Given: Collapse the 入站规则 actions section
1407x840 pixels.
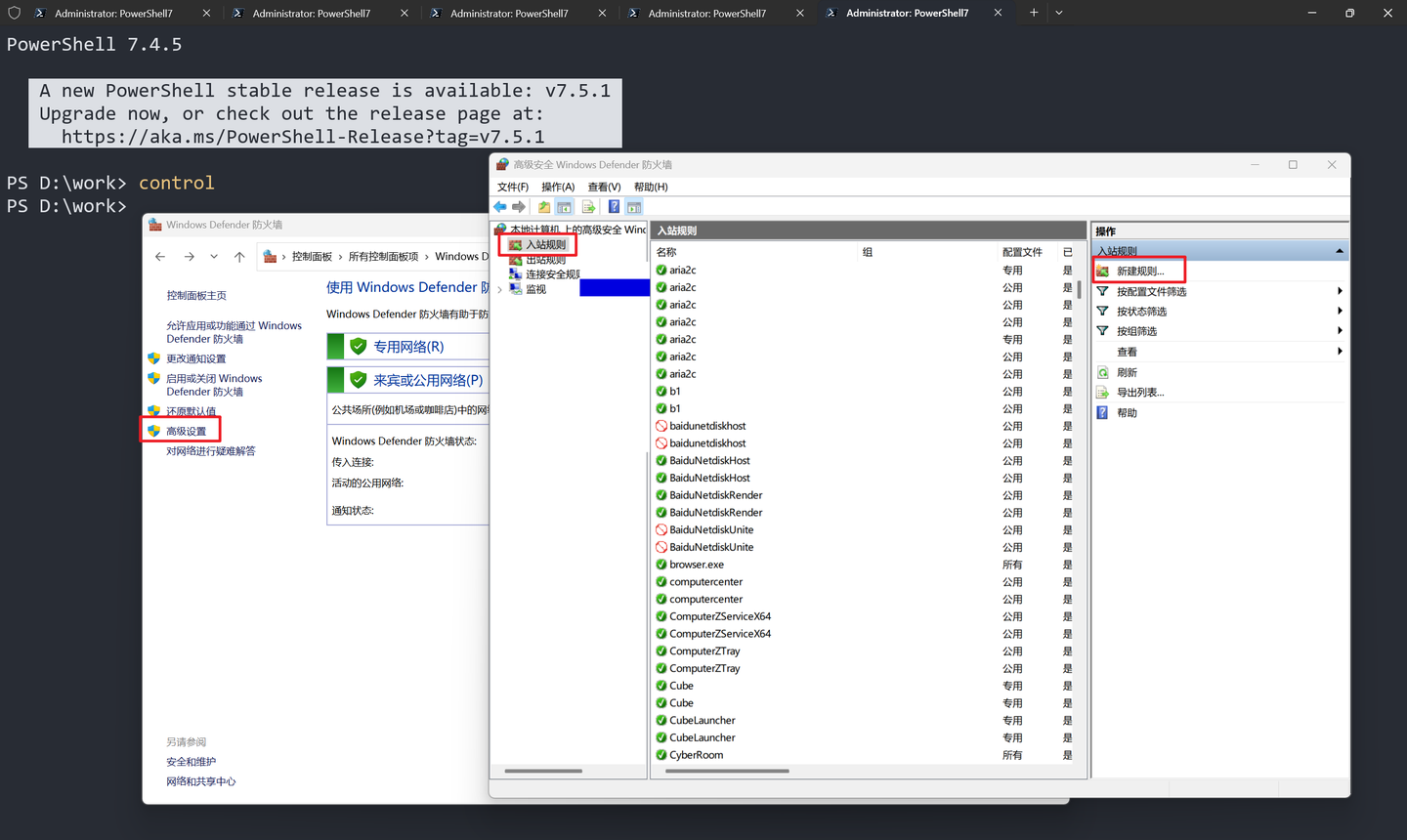Looking at the screenshot, I should tap(1339, 251).
